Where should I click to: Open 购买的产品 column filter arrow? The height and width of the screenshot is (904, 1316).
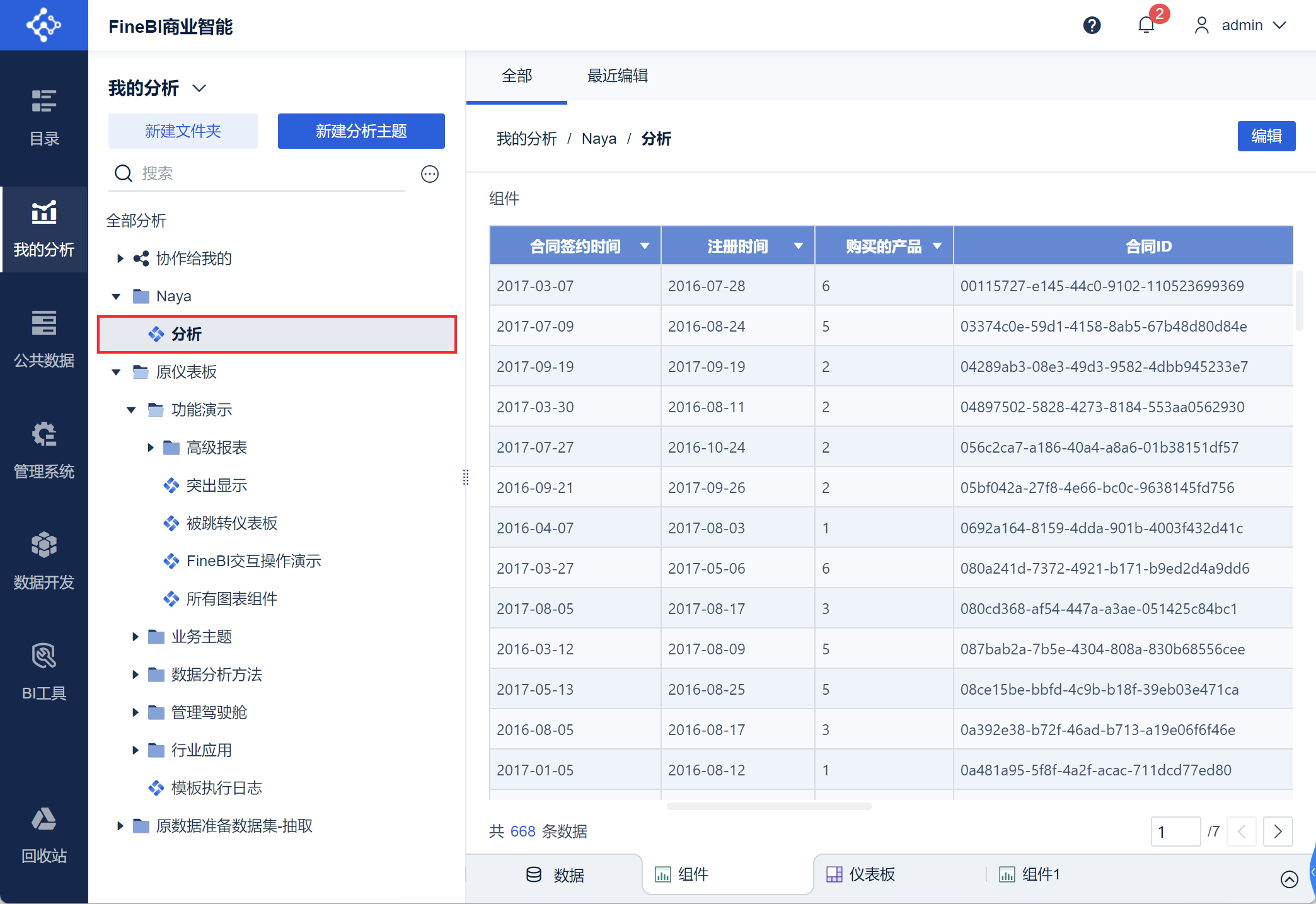(x=937, y=246)
